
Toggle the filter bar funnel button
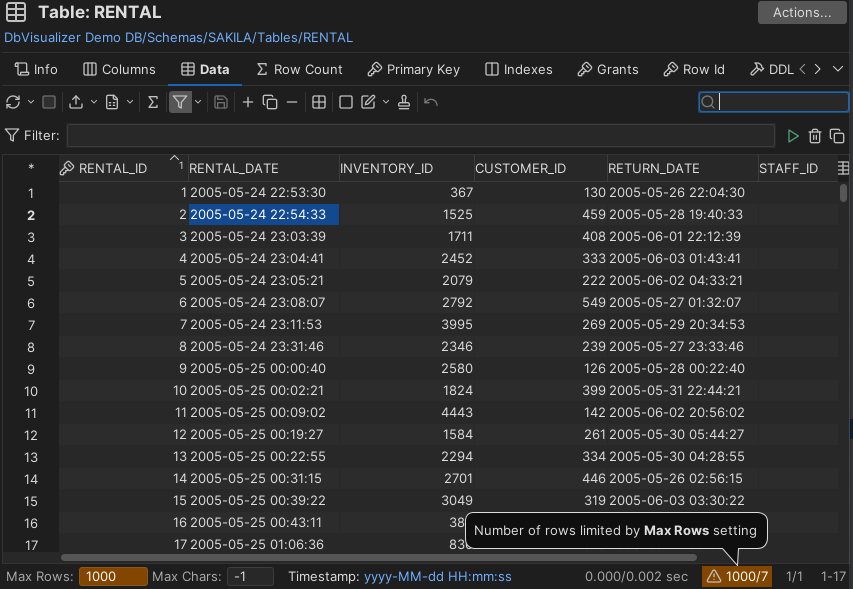tap(179, 102)
